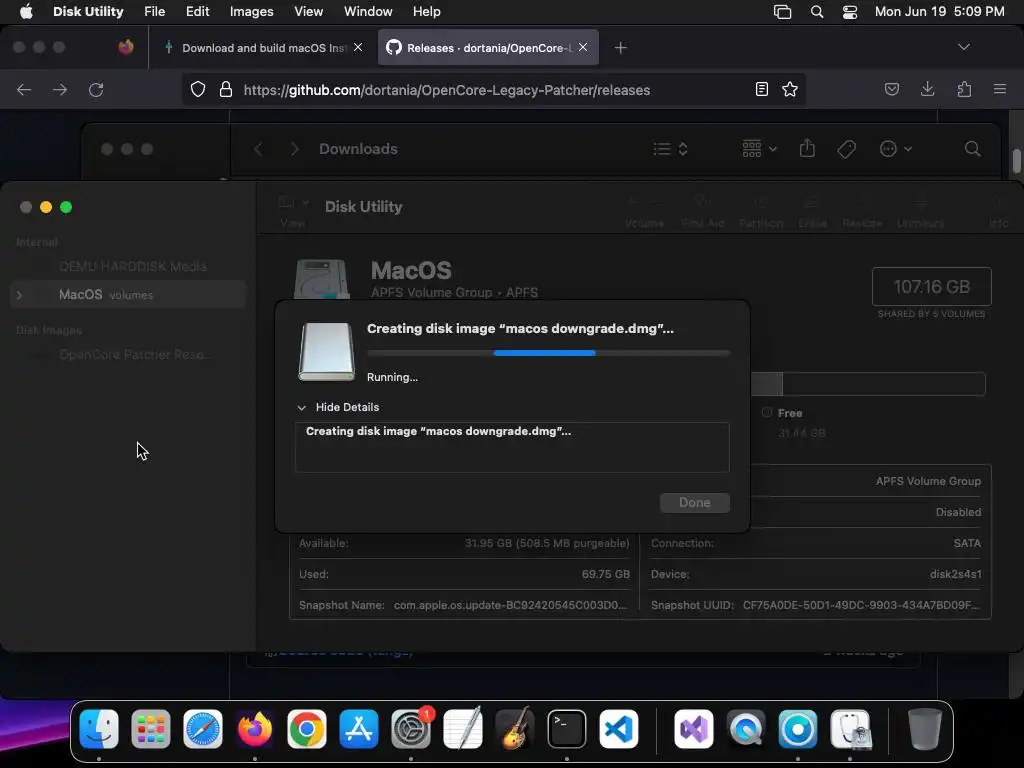
Task: Select OpenCore Patcher Resources disk image
Action: coord(133,355)
